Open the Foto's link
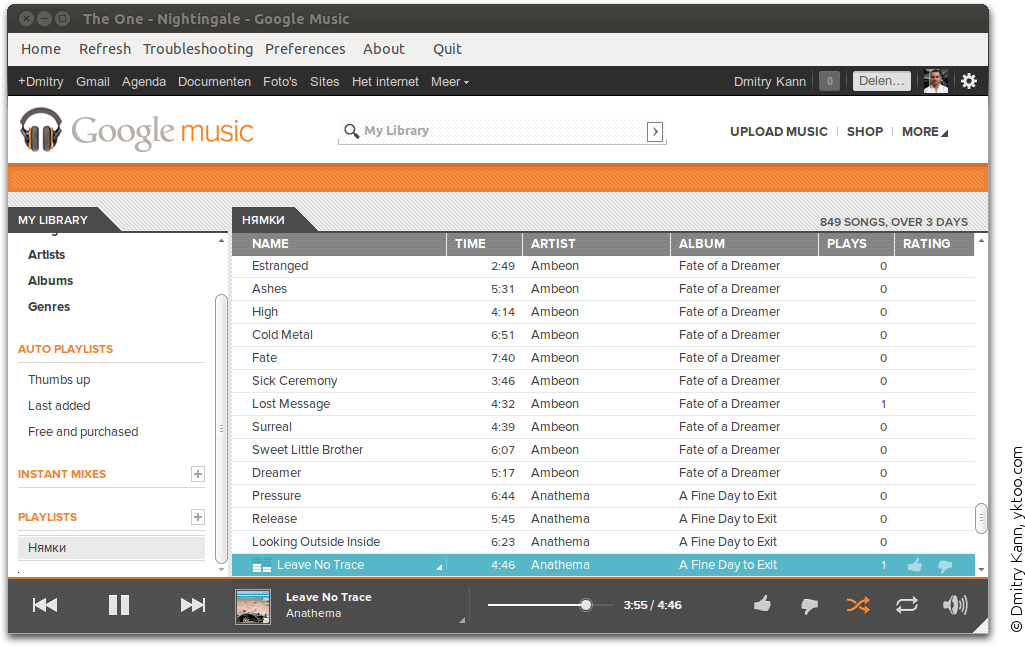Image resolution: width=1025 pixels, height=646 pixels. 280,82
